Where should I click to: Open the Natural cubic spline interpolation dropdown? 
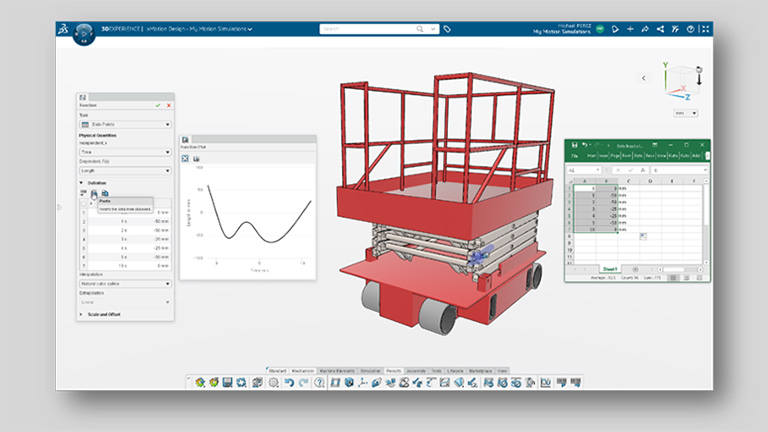click(125, 284)
